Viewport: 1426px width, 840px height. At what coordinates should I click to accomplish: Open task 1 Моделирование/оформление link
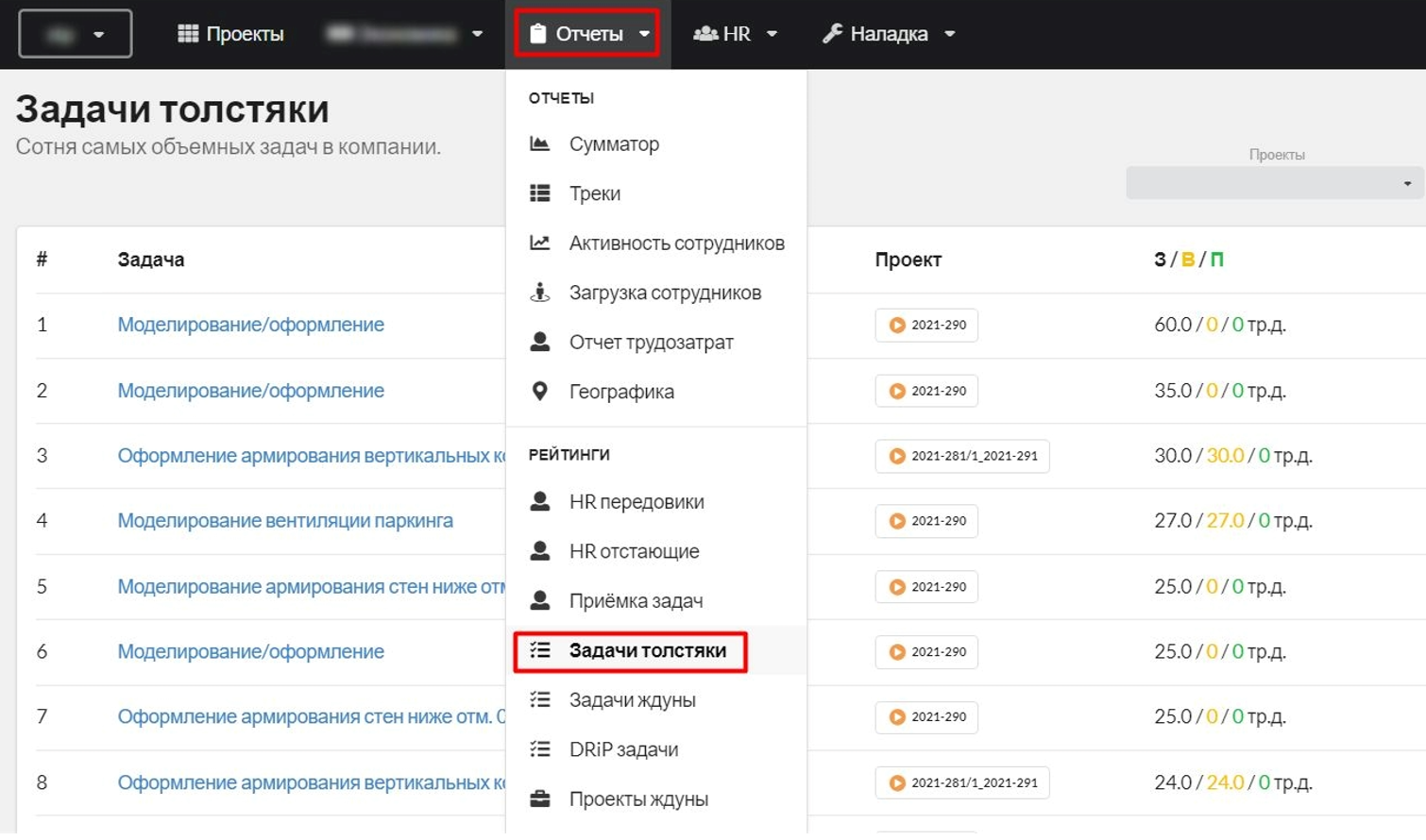click(250, 325)
